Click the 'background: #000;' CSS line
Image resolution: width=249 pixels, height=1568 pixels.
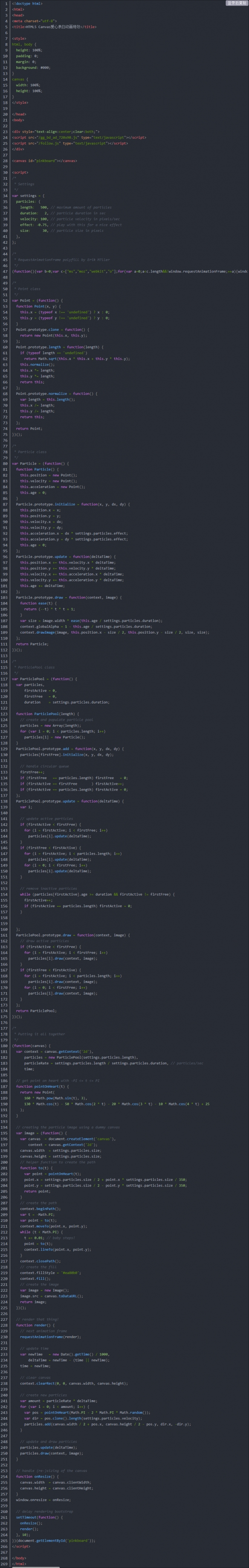33,67
